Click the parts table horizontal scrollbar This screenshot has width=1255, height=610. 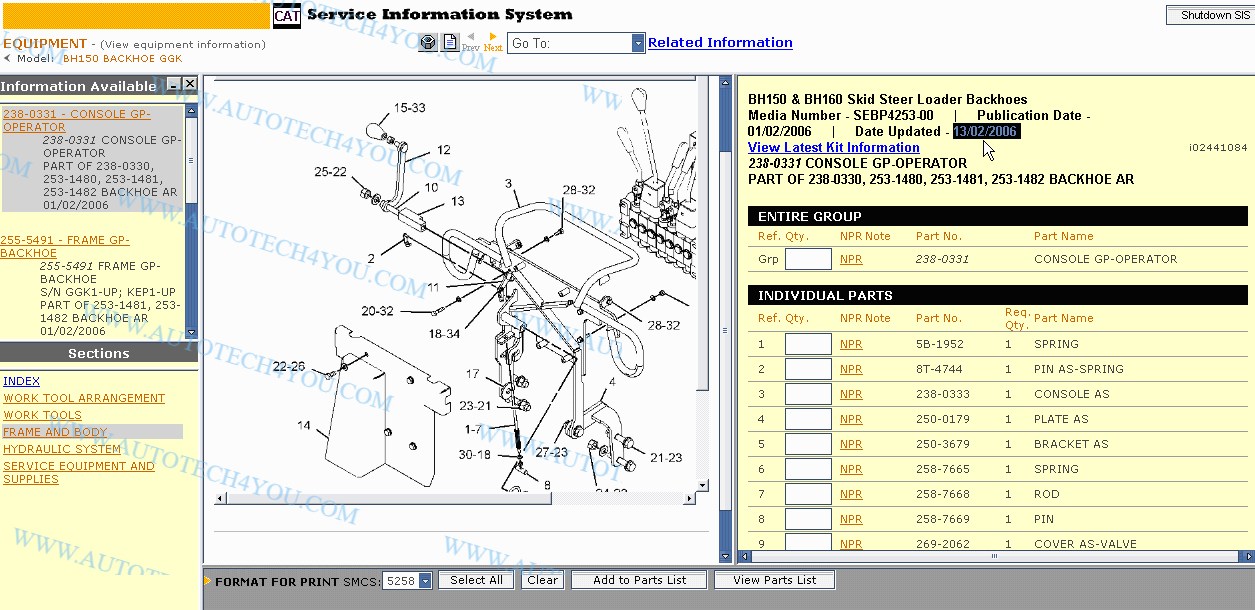coord(994,557)
